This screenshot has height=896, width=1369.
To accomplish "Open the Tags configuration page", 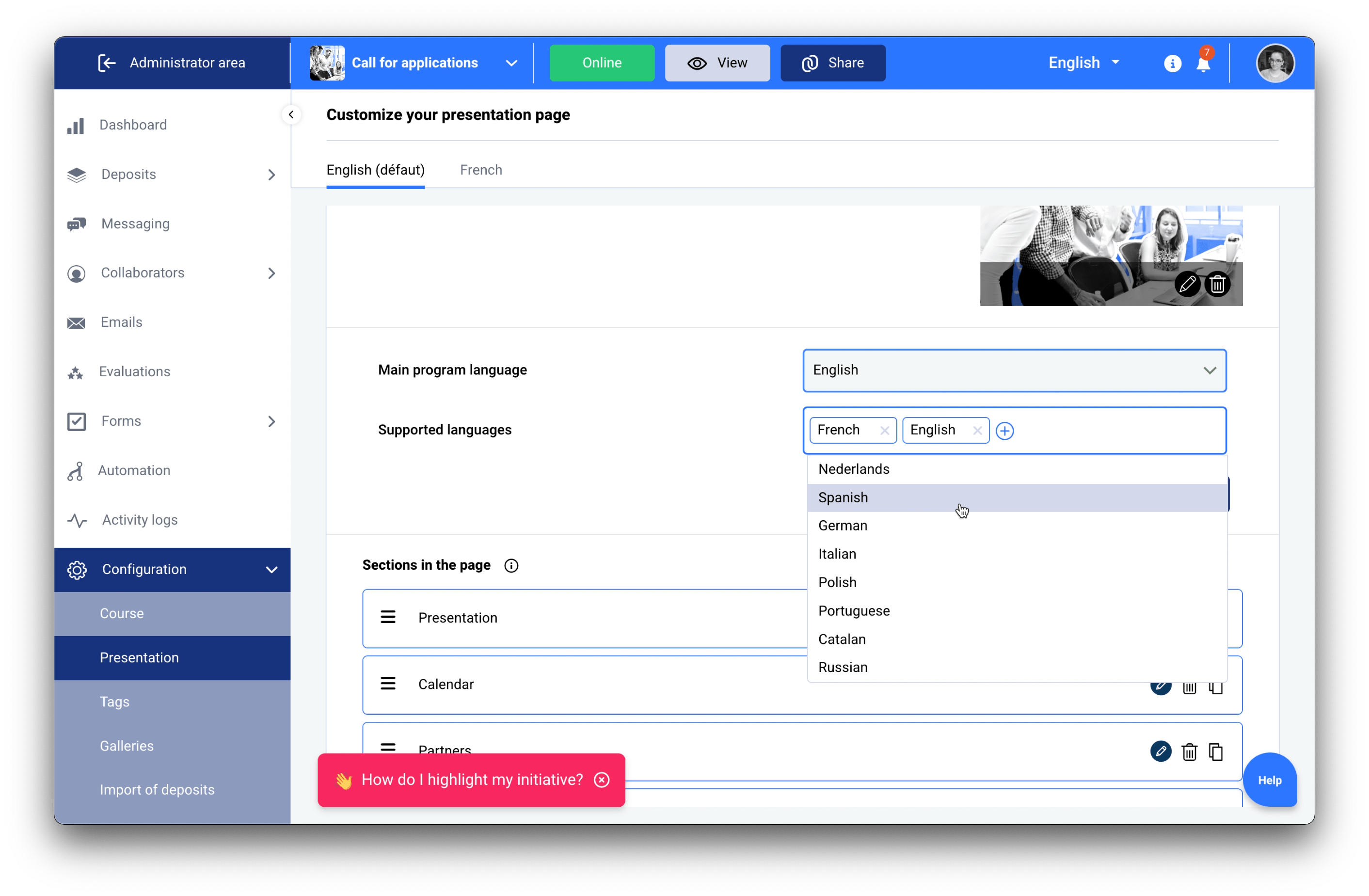I will [172, 702].
